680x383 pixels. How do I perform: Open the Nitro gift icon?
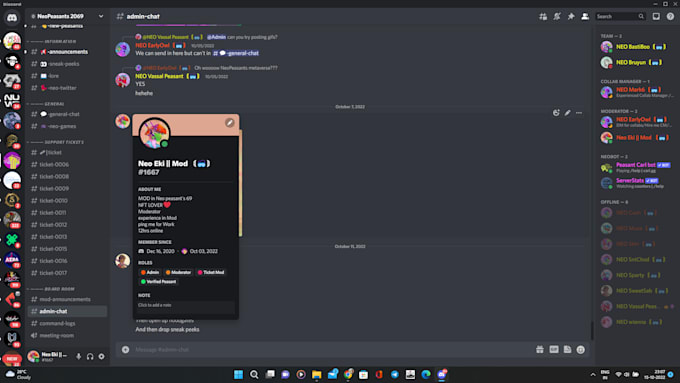(x=540, y=350)
